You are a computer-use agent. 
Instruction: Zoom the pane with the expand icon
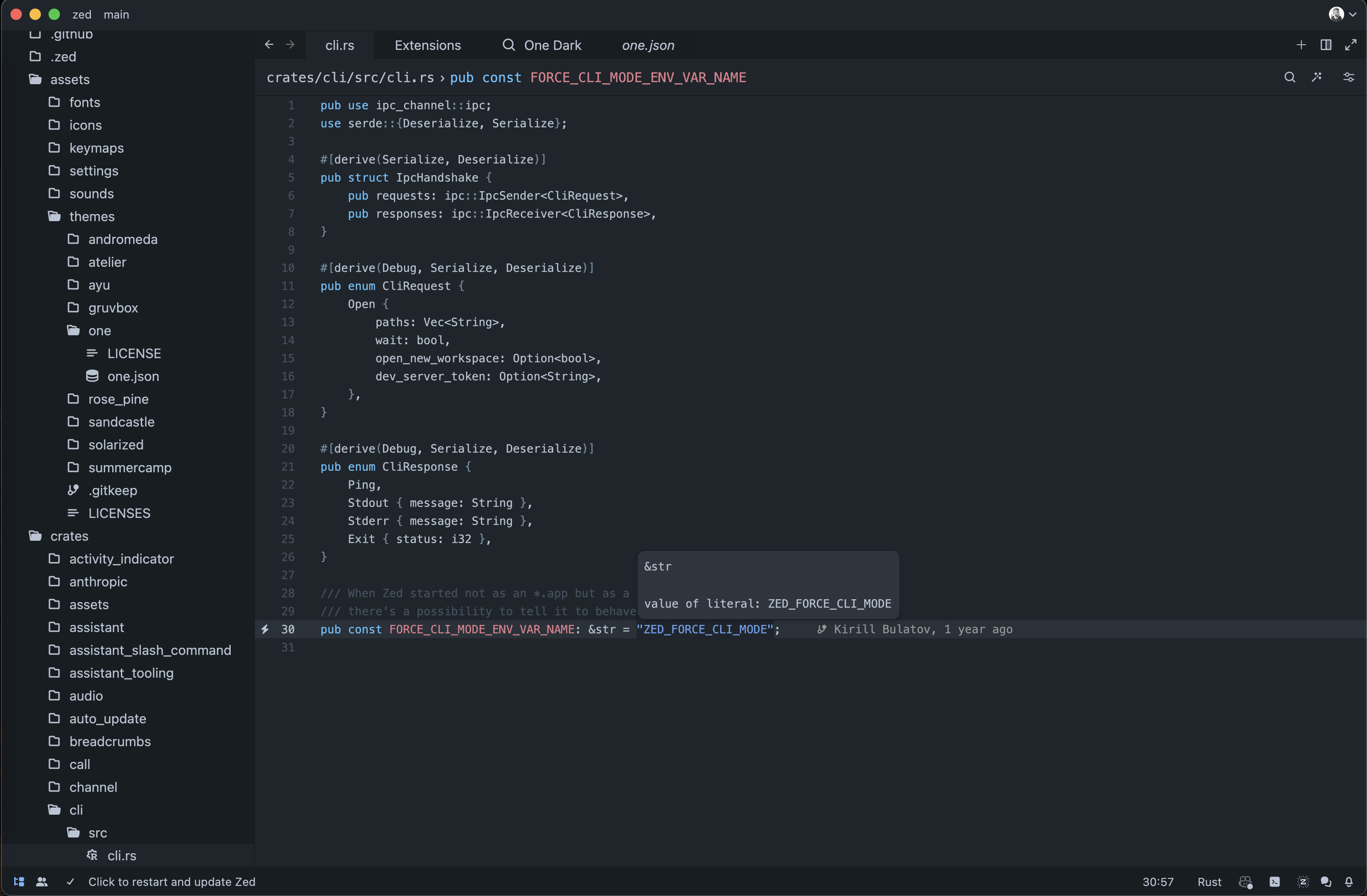pos(1350,45)
